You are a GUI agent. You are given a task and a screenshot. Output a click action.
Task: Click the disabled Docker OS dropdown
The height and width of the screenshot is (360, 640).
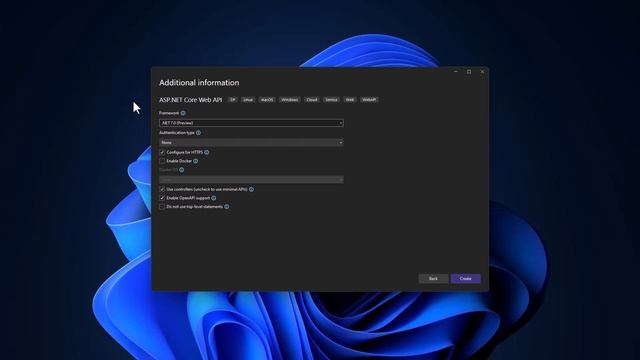pos(251,180)
